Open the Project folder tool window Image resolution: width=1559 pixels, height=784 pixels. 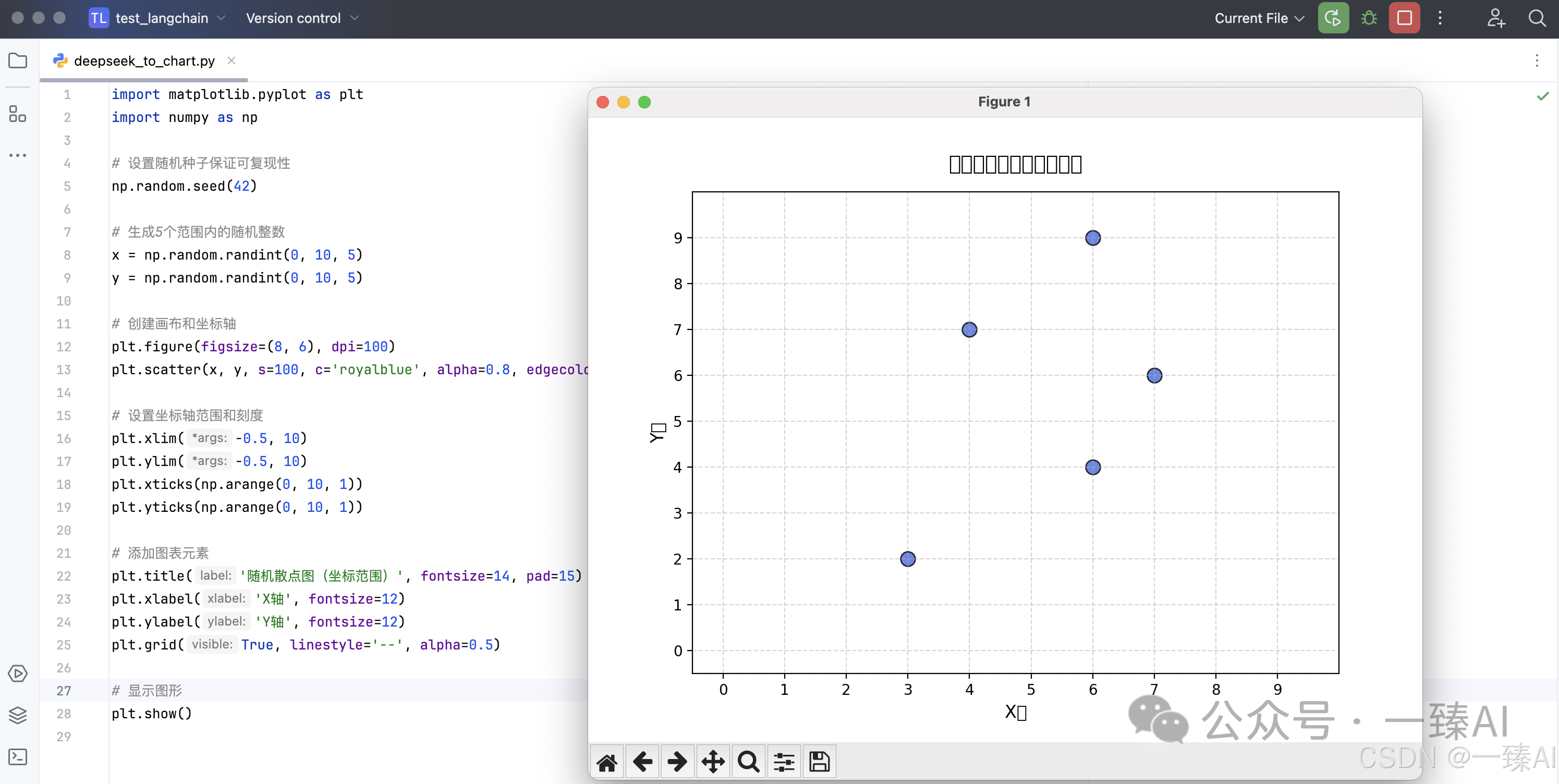pos(18,60)
